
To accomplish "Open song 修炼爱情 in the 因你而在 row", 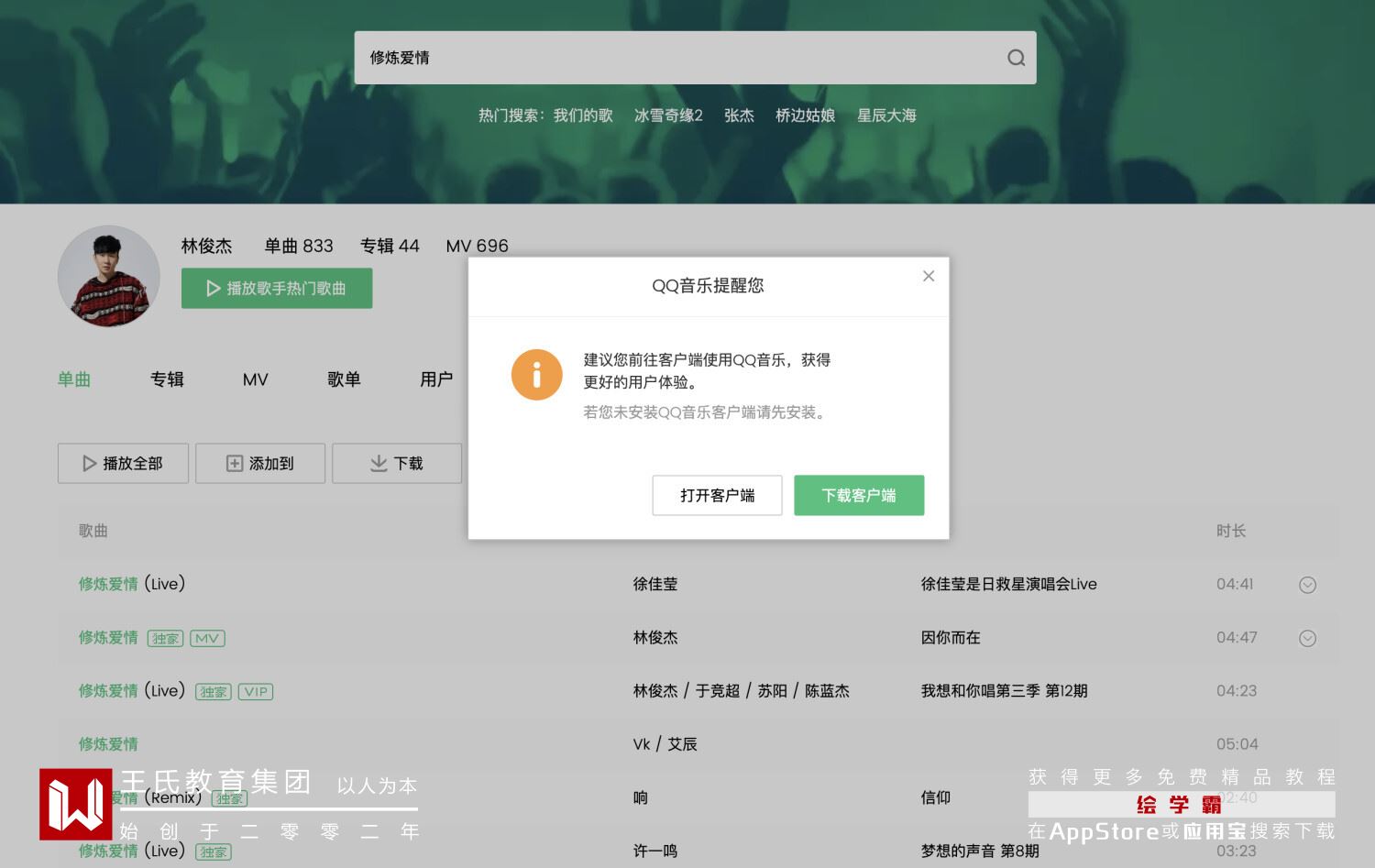I will [108, 638].
